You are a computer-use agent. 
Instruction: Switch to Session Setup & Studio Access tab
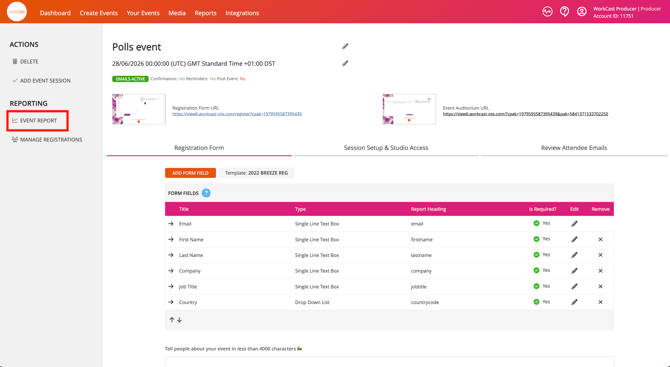(386, 148)
